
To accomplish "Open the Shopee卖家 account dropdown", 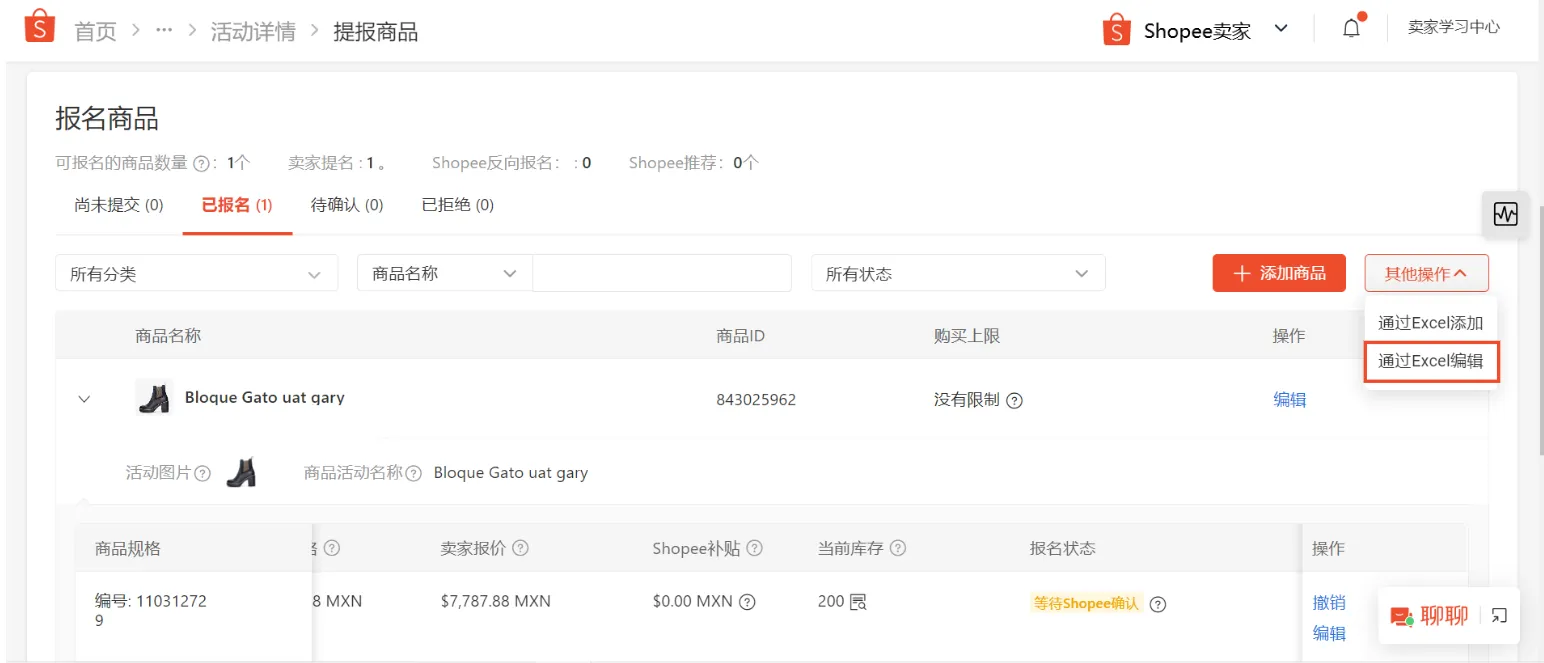I will pyautogui.click(x=1281, y=30).
